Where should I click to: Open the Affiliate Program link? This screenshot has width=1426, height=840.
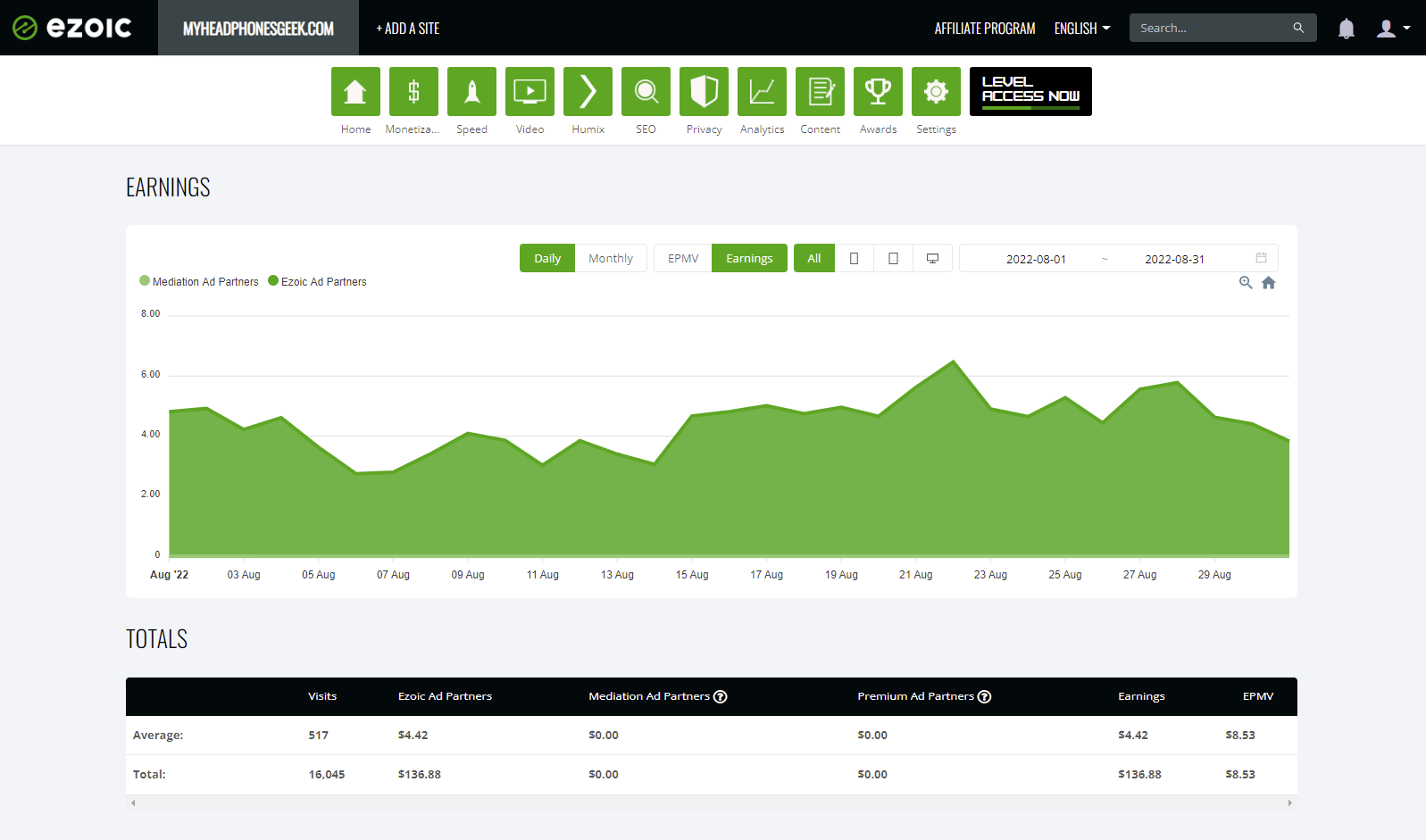click(x=985, y=29)
